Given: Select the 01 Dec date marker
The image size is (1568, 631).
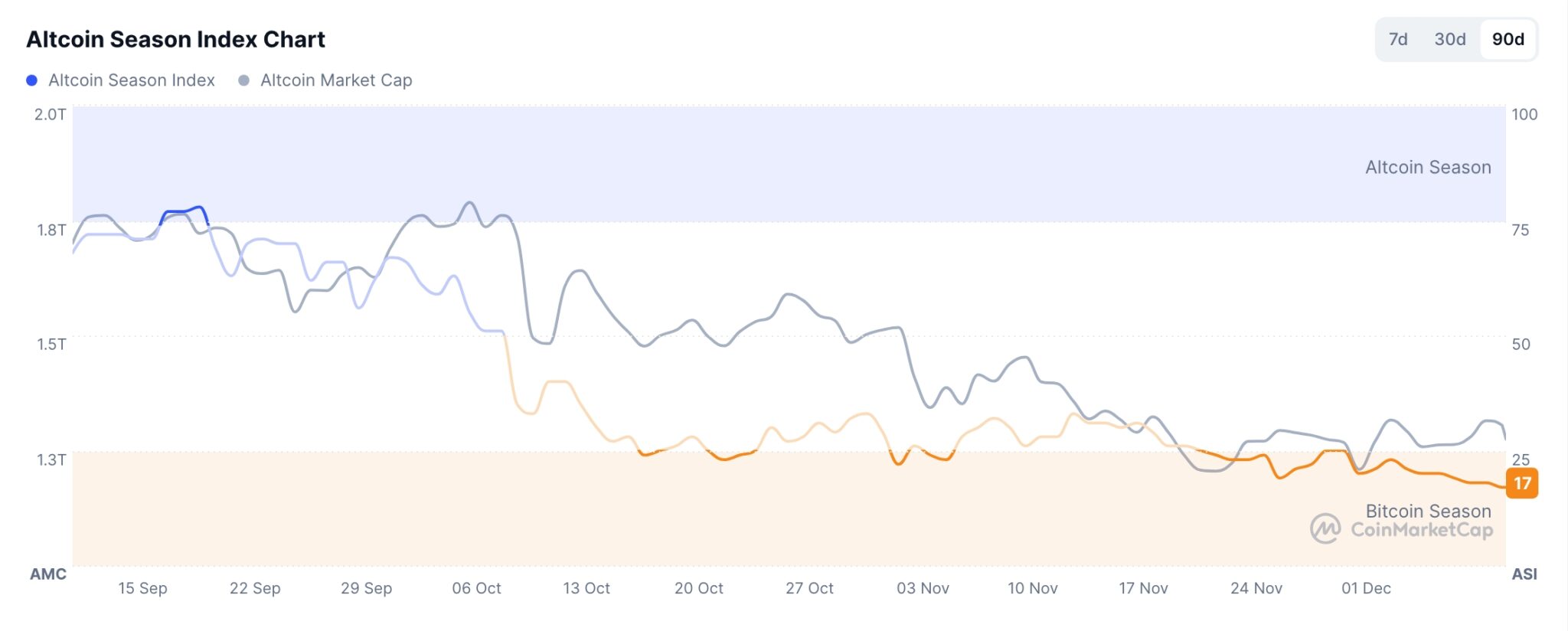Looking at the screenshot, I should coord(1366,588).
